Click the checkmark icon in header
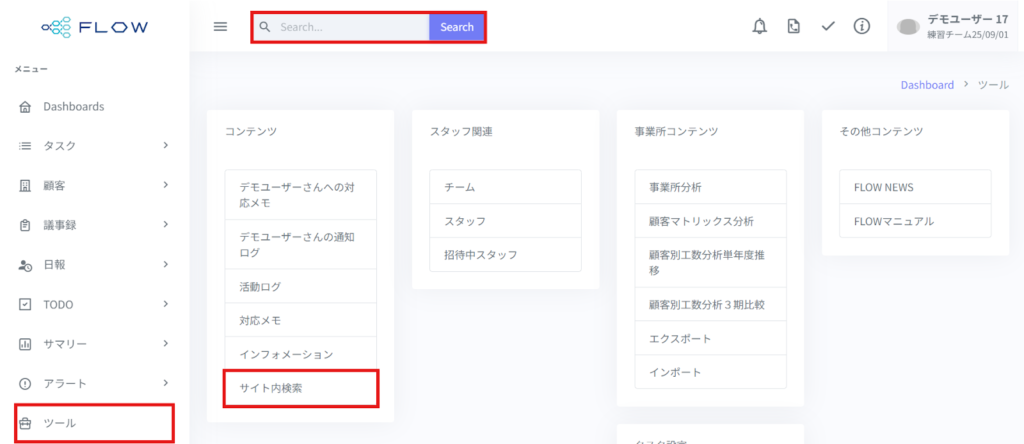 pos(828,27)
